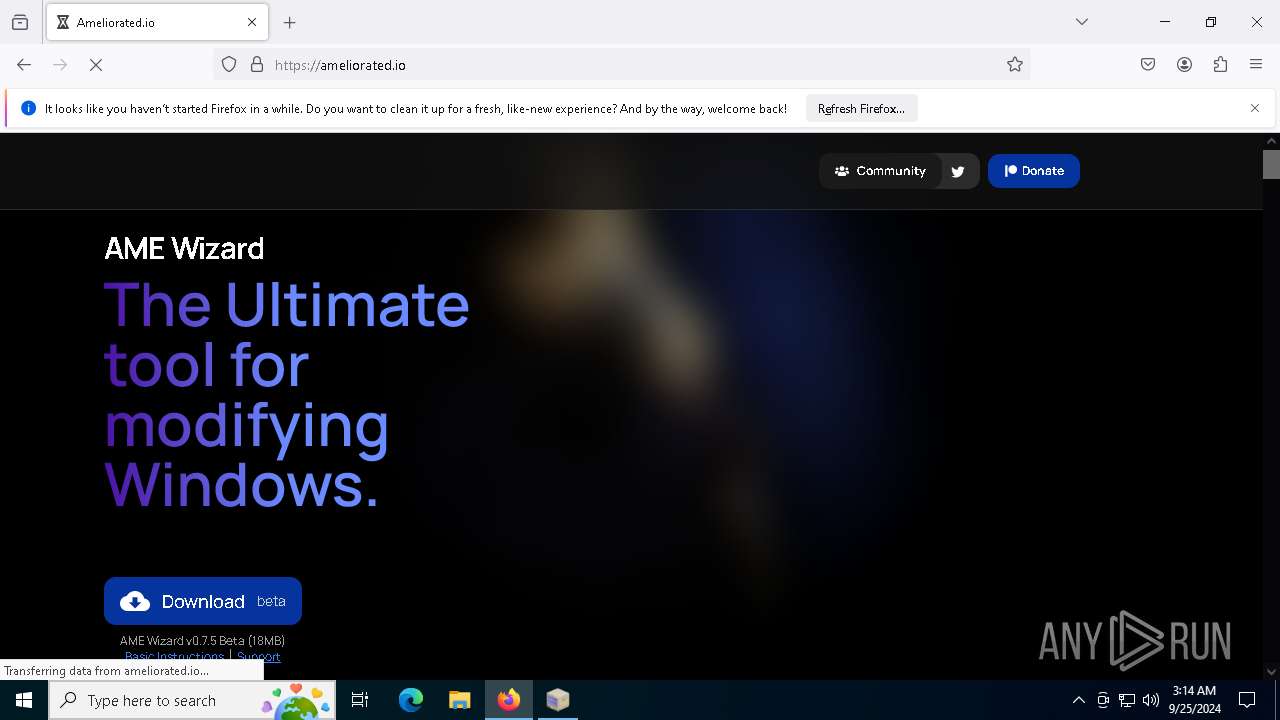Click the Refresh Firefox button
The height and width of the screenshot is (720, 1280).
pos(861,109)
